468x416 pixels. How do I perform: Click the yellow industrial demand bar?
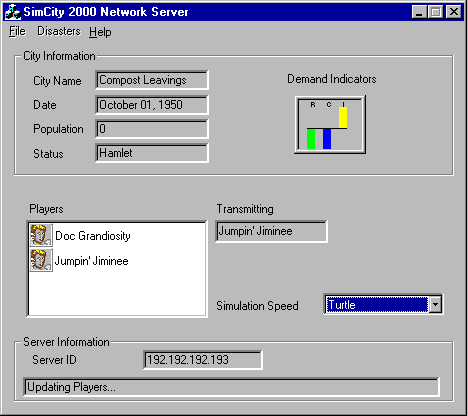pos(343,117)
